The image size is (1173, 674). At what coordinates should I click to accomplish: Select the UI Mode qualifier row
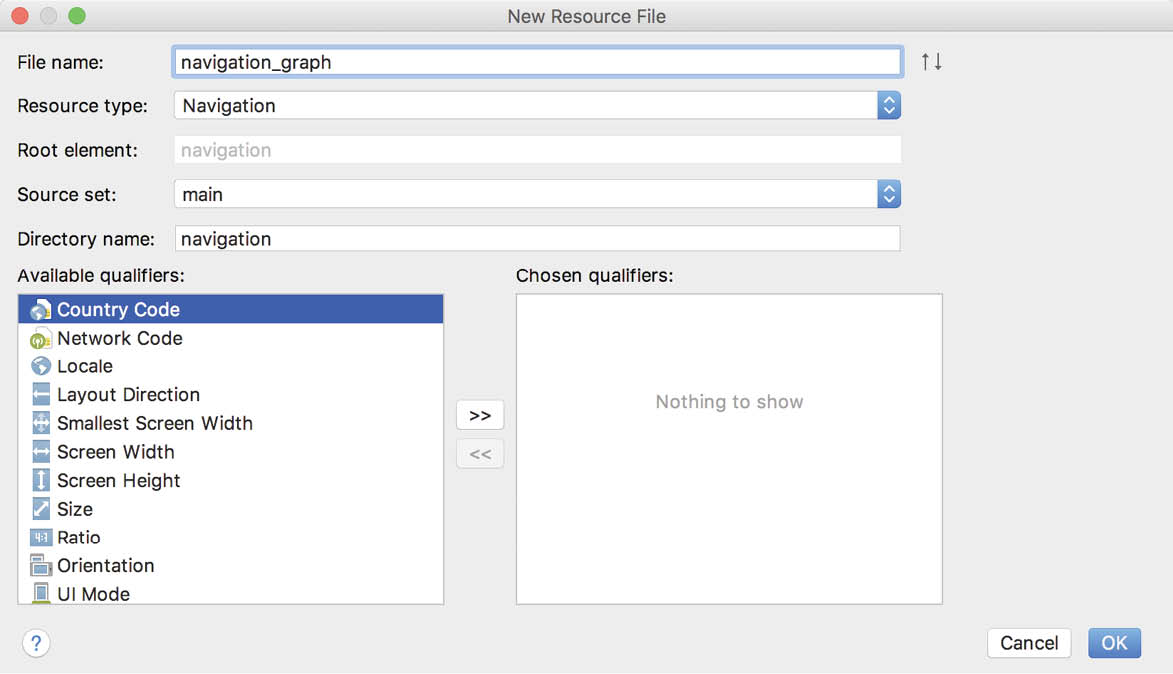coord(230,593)
